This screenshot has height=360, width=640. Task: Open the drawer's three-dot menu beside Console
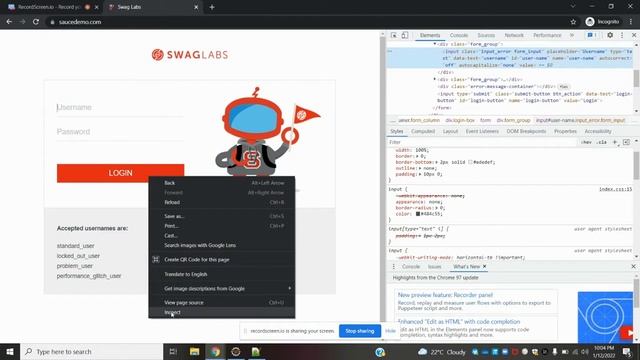click(x=393, y=267)
